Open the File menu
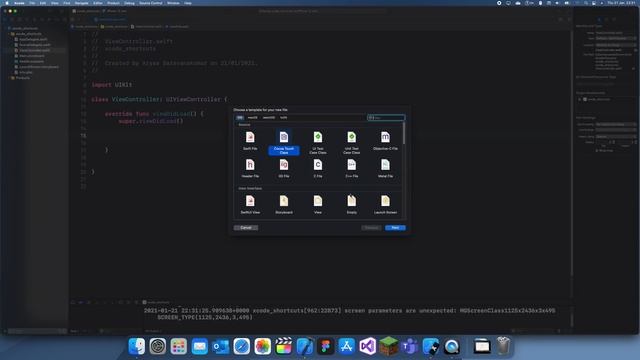 (32, 3)
